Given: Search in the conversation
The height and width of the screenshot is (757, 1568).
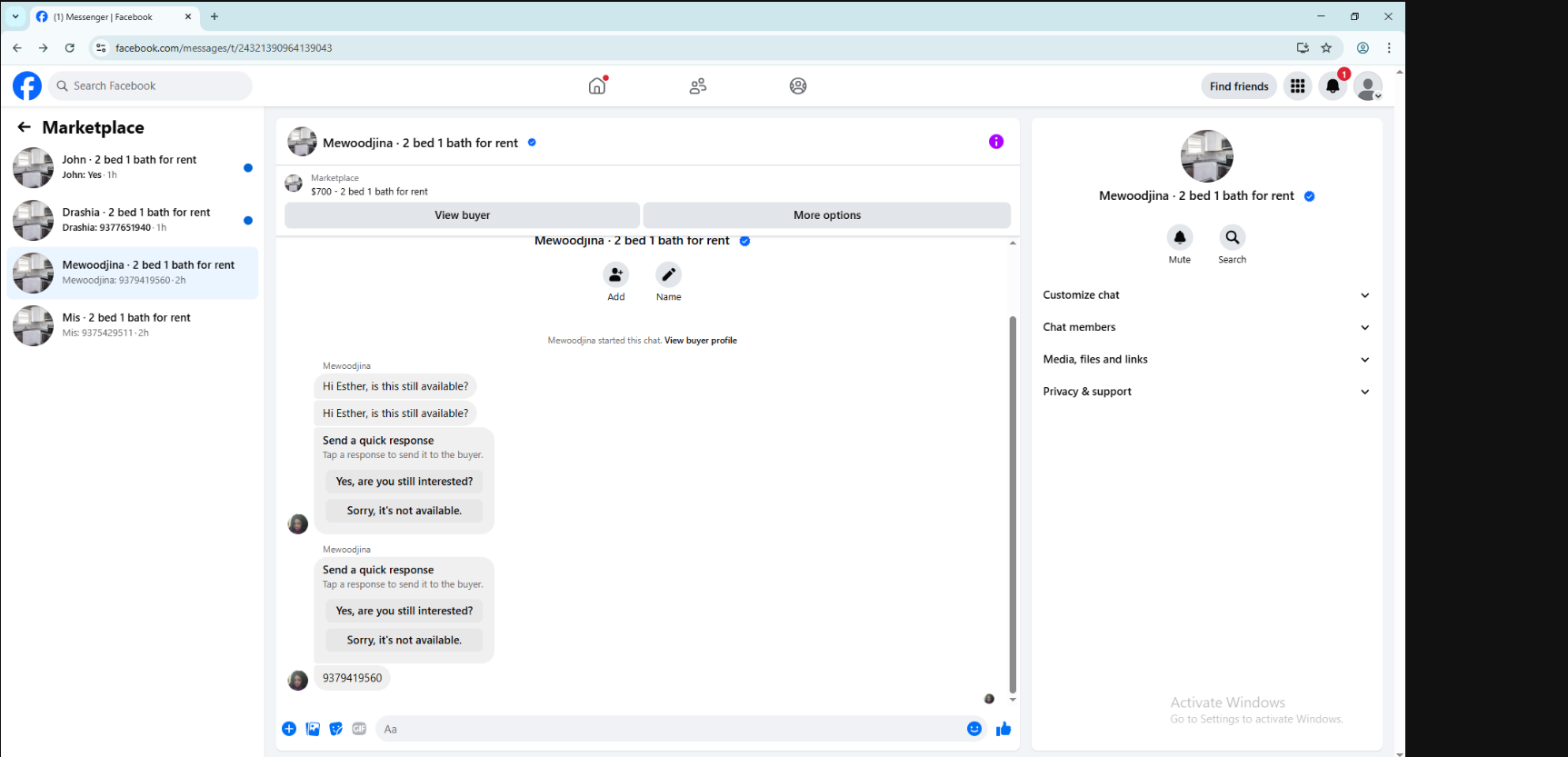Looking at the screenshot, I should point(1233,237).
